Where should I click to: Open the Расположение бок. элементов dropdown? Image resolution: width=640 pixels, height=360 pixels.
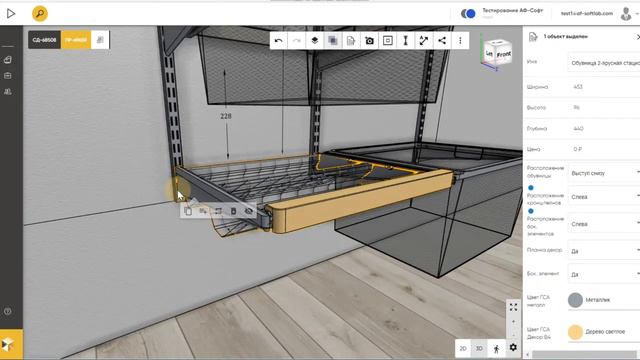pyautogui.click(x=603, y=224)
